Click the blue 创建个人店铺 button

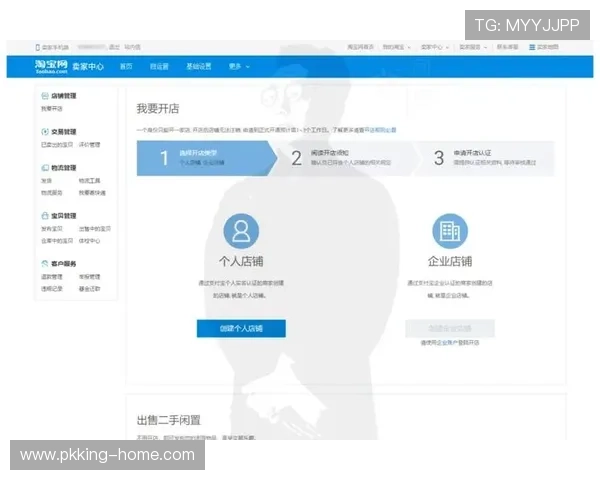tap(241, 328)
